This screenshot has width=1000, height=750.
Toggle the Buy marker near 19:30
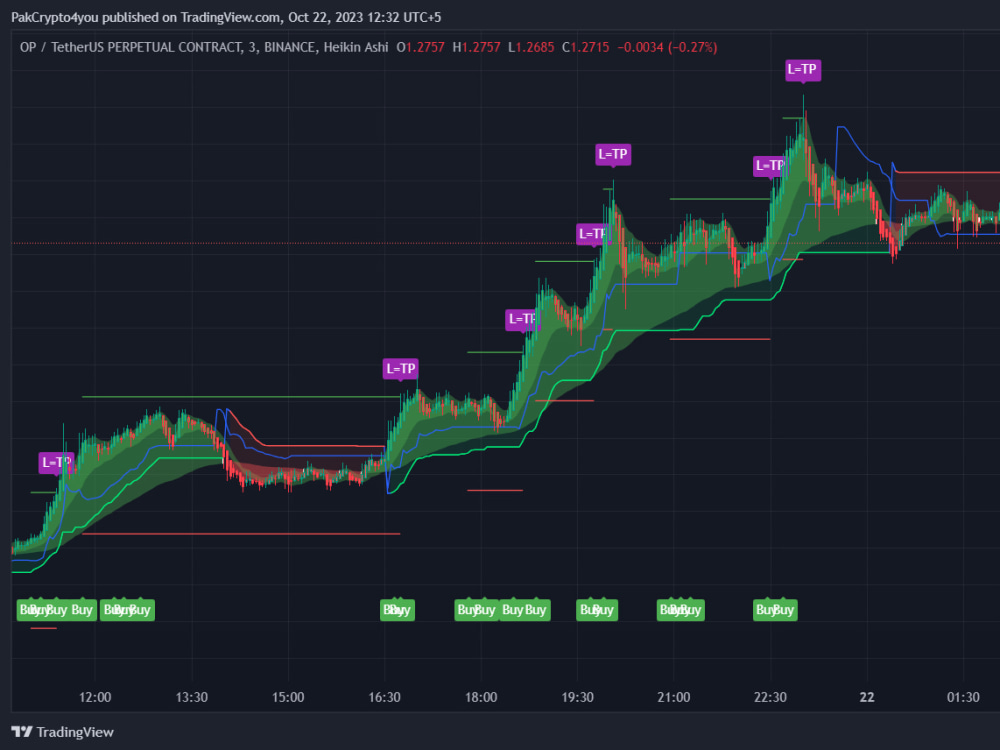[597, 609]
